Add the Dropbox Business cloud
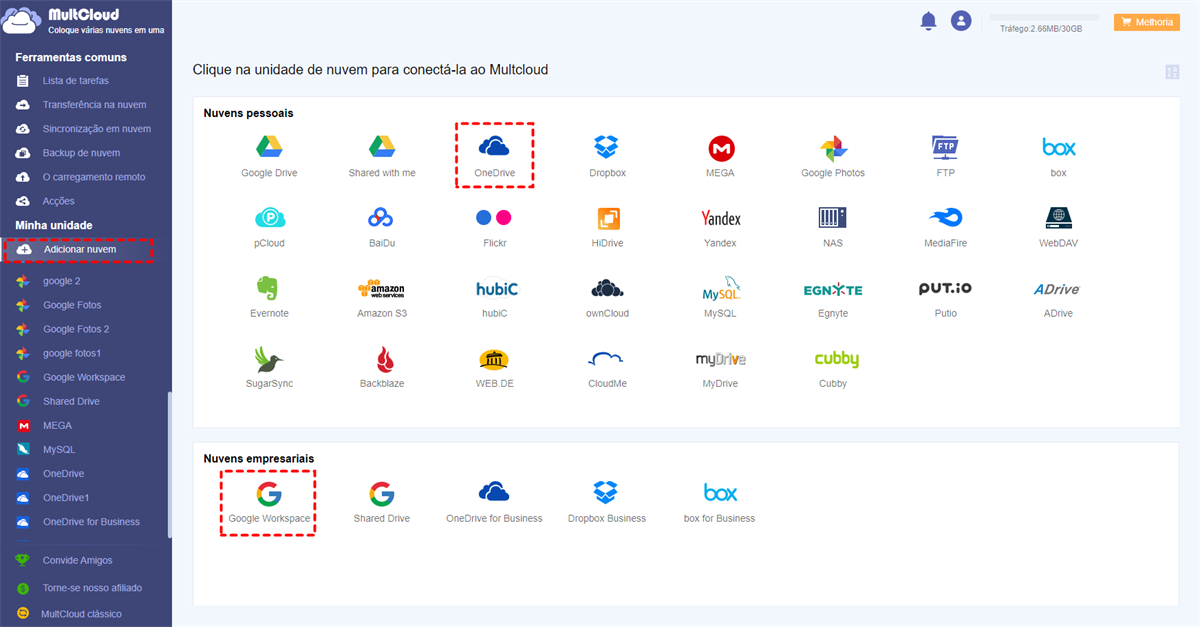 [x=607, y=502]
